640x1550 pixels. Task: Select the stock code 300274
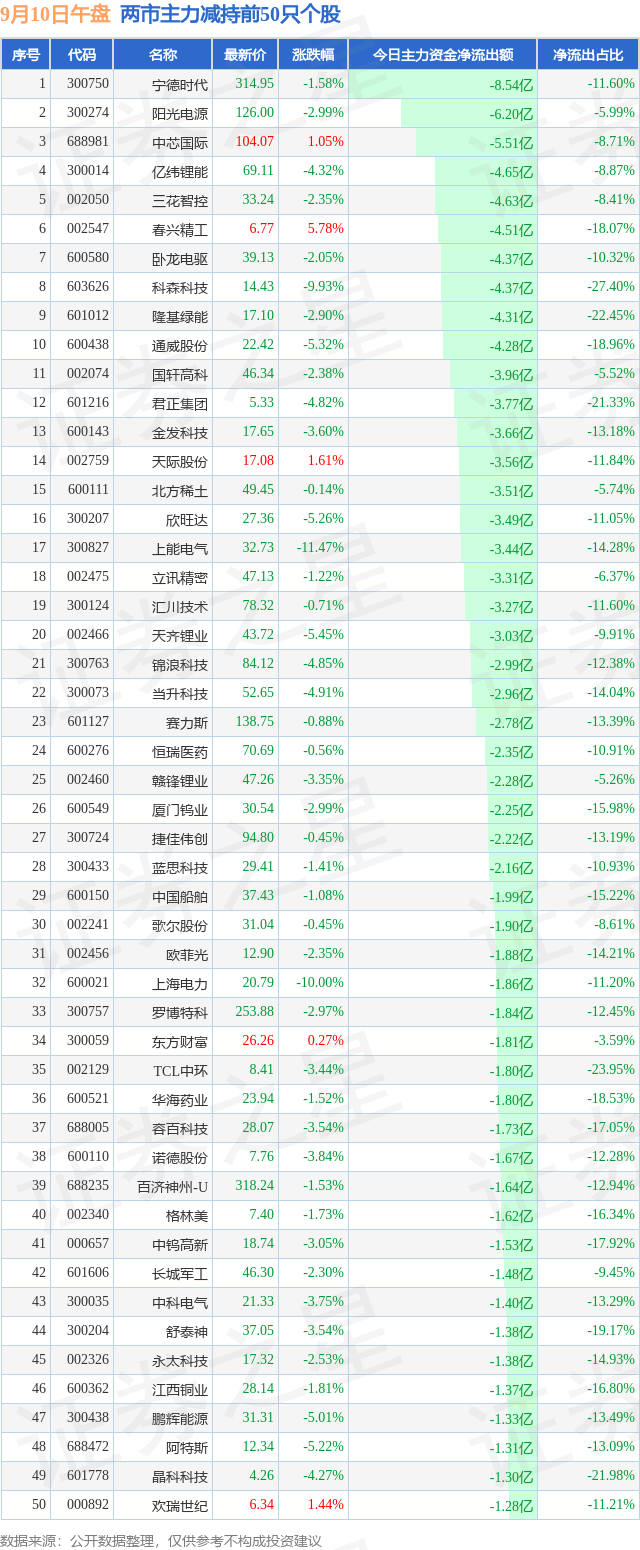(x=88, y=114)
